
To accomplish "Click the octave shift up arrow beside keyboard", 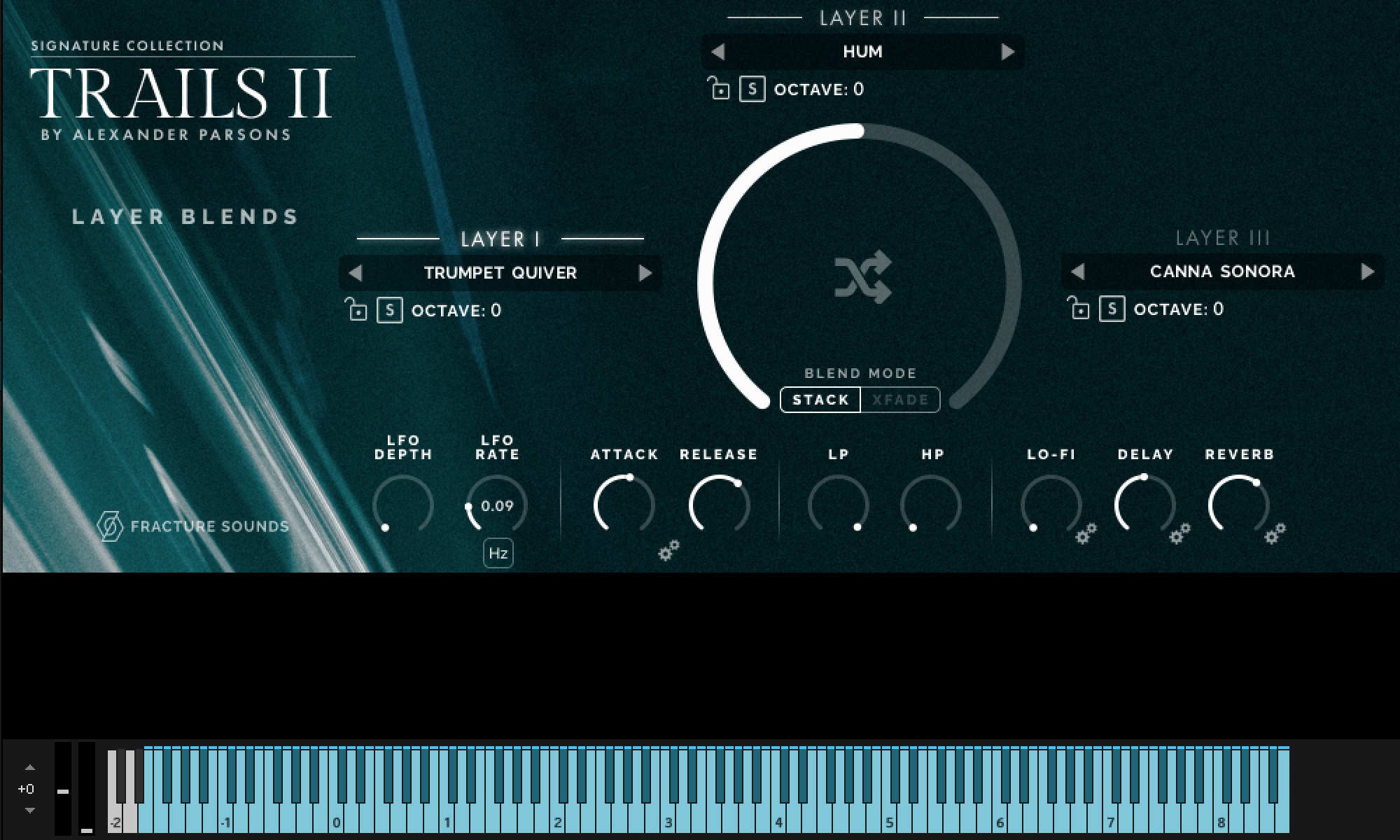I will (29, 767).
